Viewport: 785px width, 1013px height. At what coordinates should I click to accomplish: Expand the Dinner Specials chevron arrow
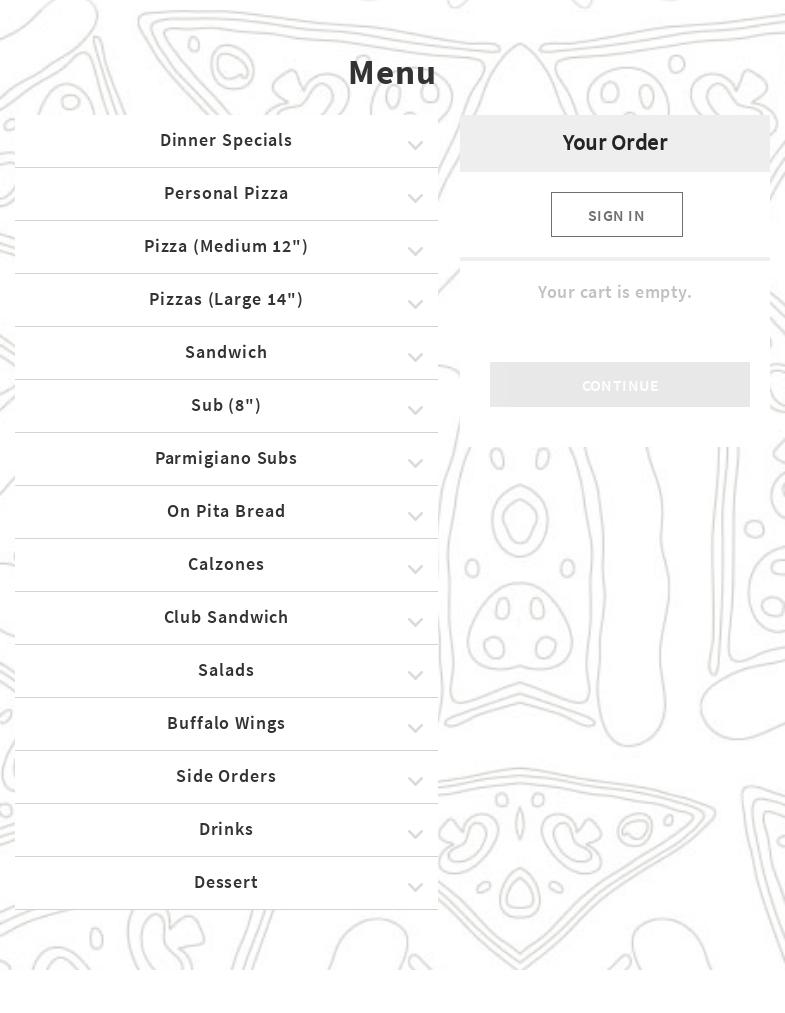[x=415, y=146]
